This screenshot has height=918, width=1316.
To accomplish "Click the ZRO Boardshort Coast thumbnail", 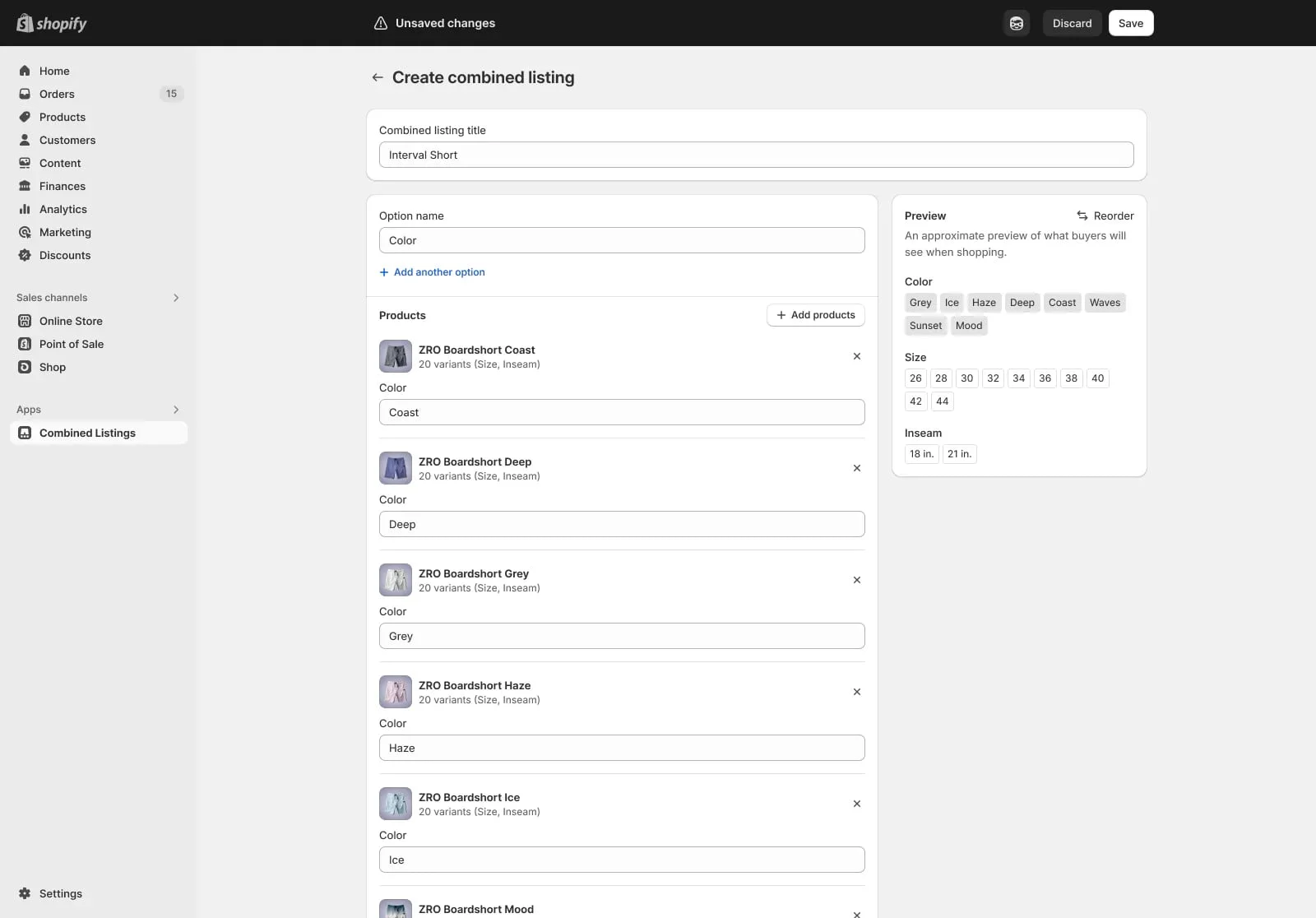I will pos(396,356).
